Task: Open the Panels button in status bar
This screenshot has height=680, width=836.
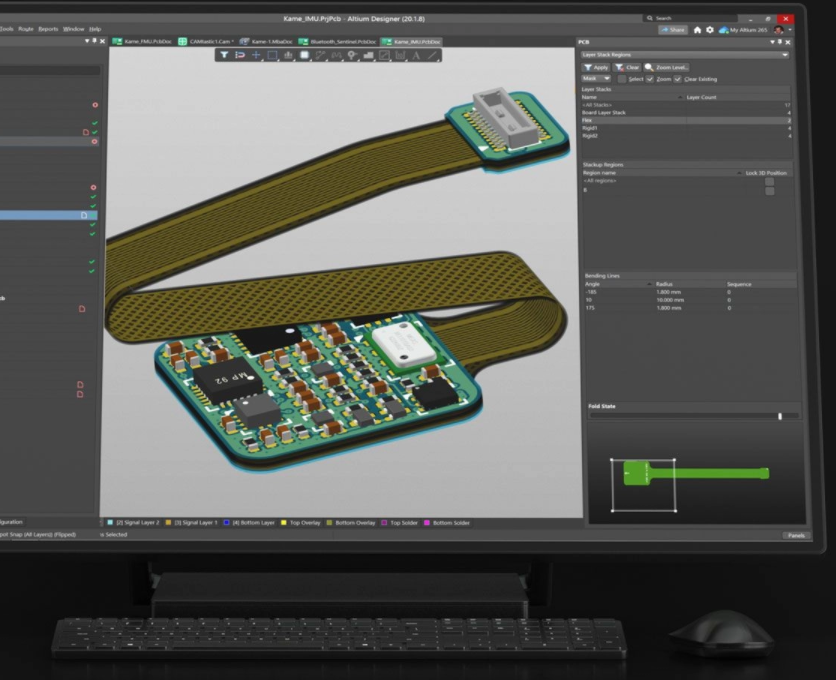Action: (x=796, y=535)
